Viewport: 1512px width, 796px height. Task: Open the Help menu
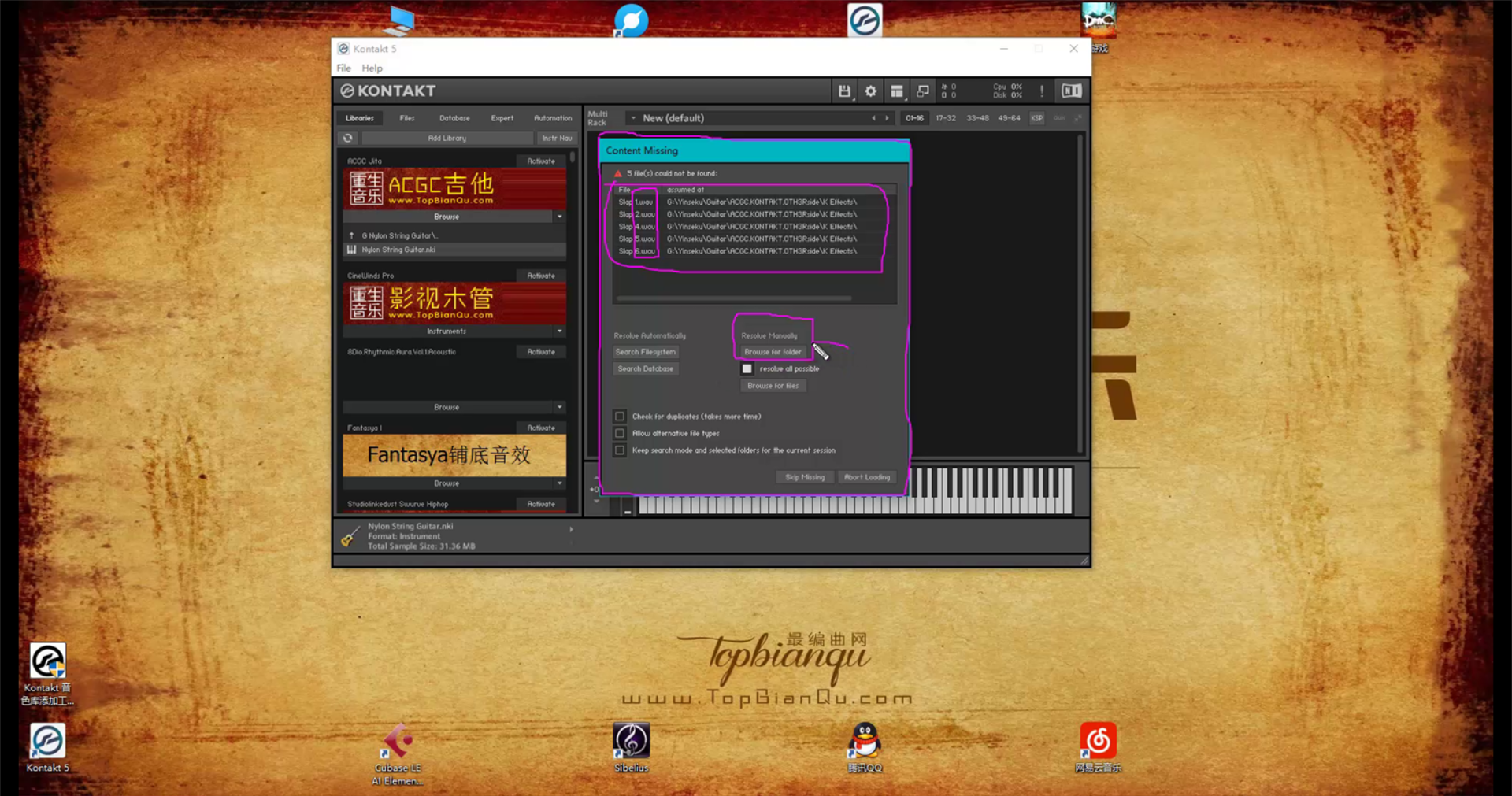pos(372,68)
